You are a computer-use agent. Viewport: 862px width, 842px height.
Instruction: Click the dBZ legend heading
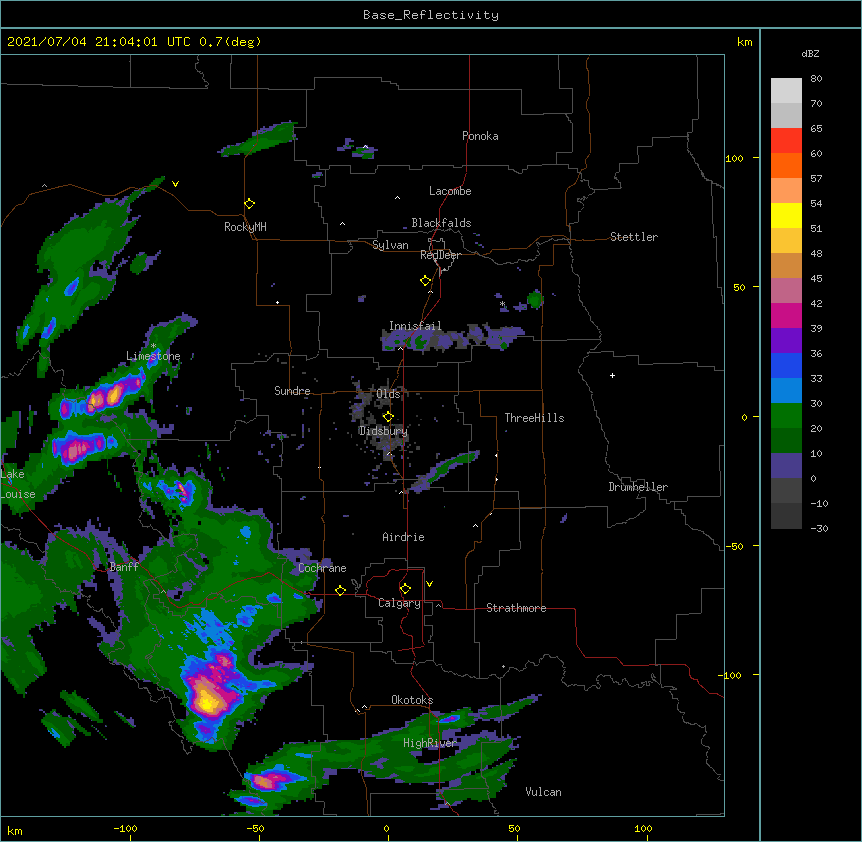point(810,53)
